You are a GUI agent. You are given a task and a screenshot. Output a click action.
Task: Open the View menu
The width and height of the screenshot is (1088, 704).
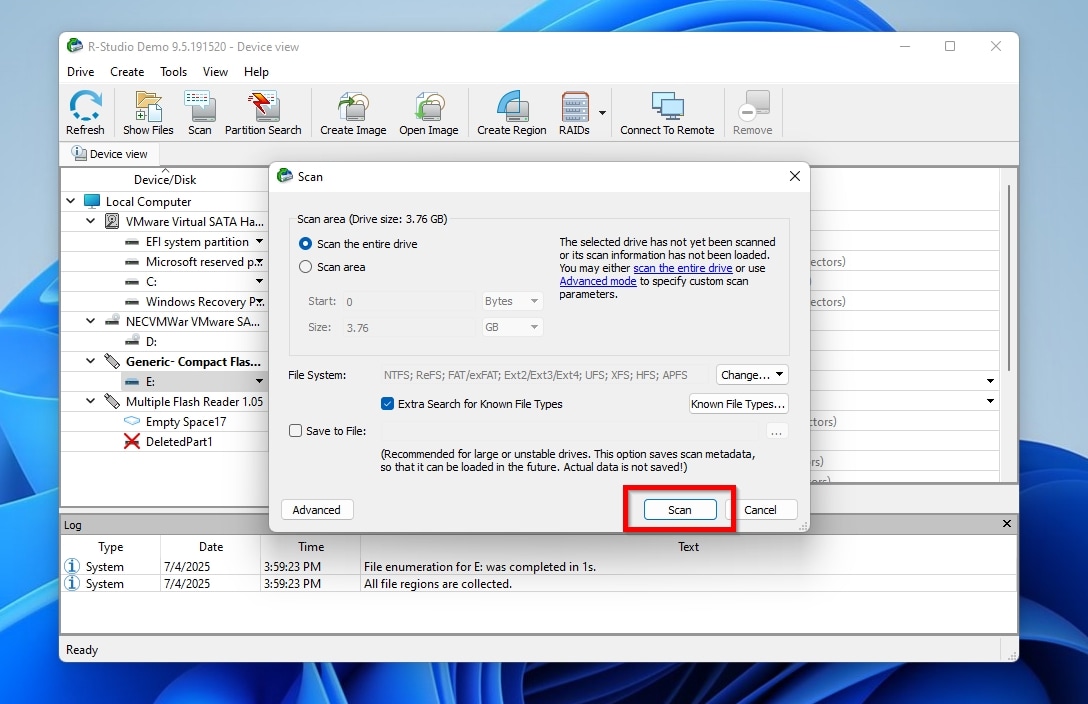click(x=215, y=71)
